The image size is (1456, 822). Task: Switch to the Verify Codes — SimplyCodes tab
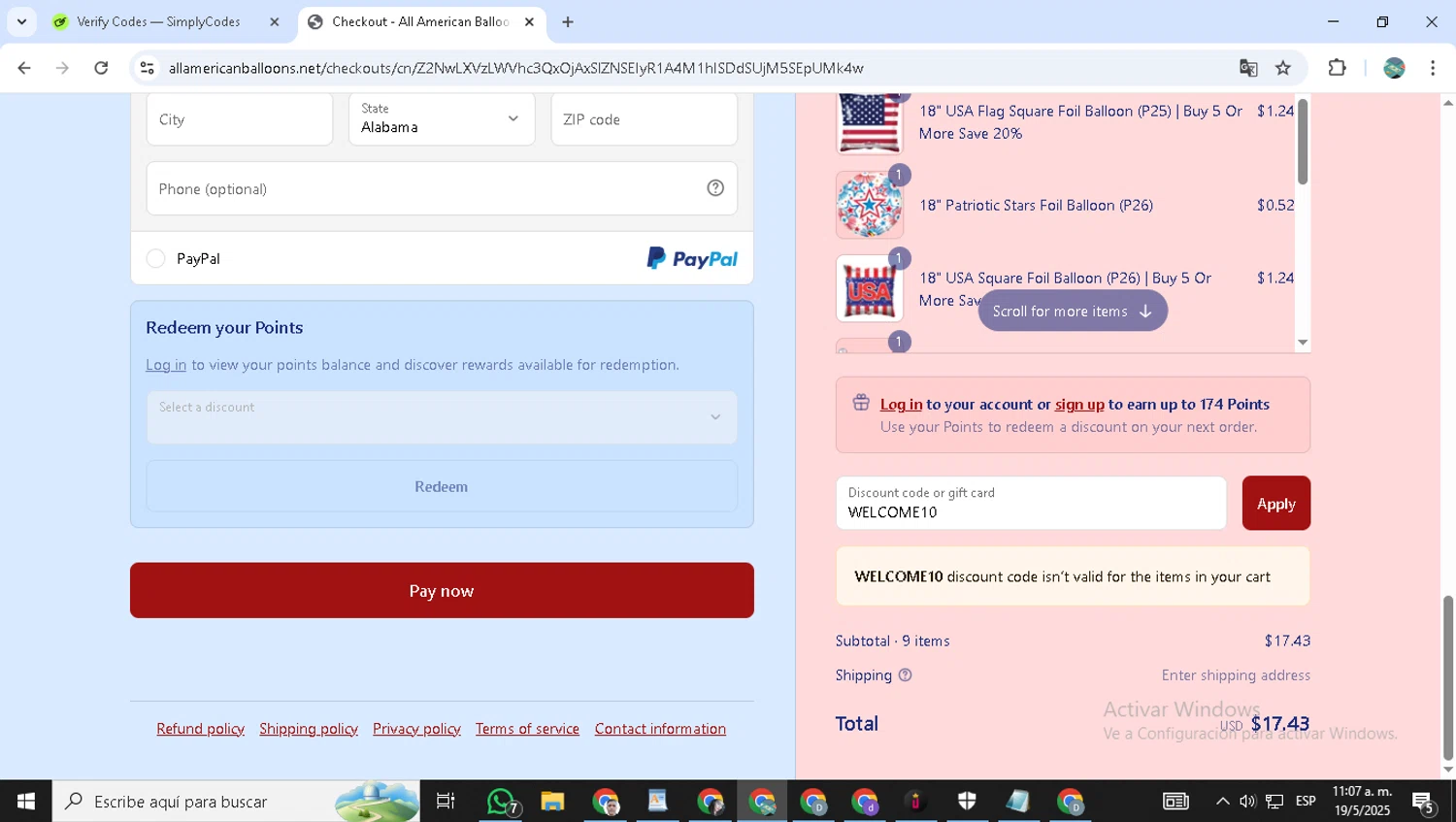click(x=158, y=21)
